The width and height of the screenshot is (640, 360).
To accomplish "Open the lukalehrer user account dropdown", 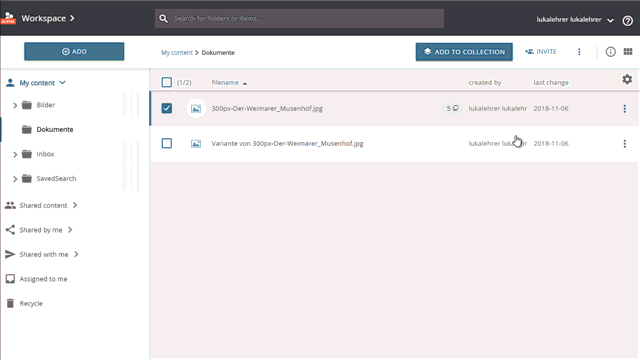I will pos(575,20).
